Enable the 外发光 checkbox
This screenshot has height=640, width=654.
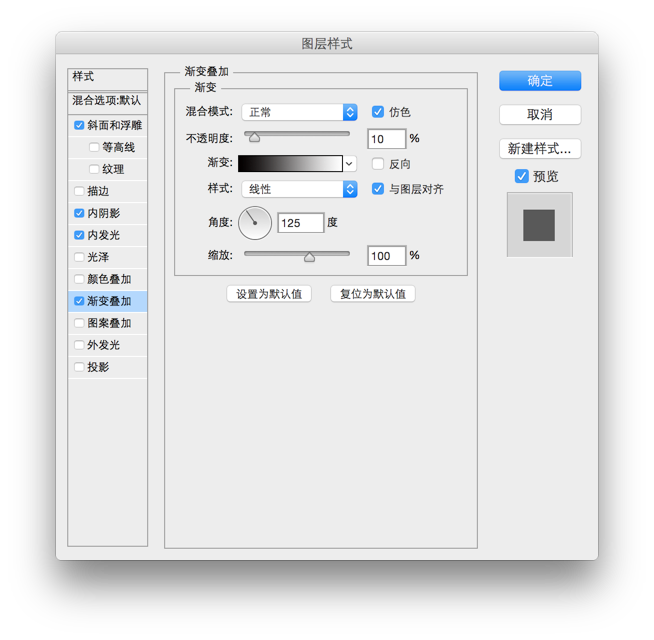(79, 345)
